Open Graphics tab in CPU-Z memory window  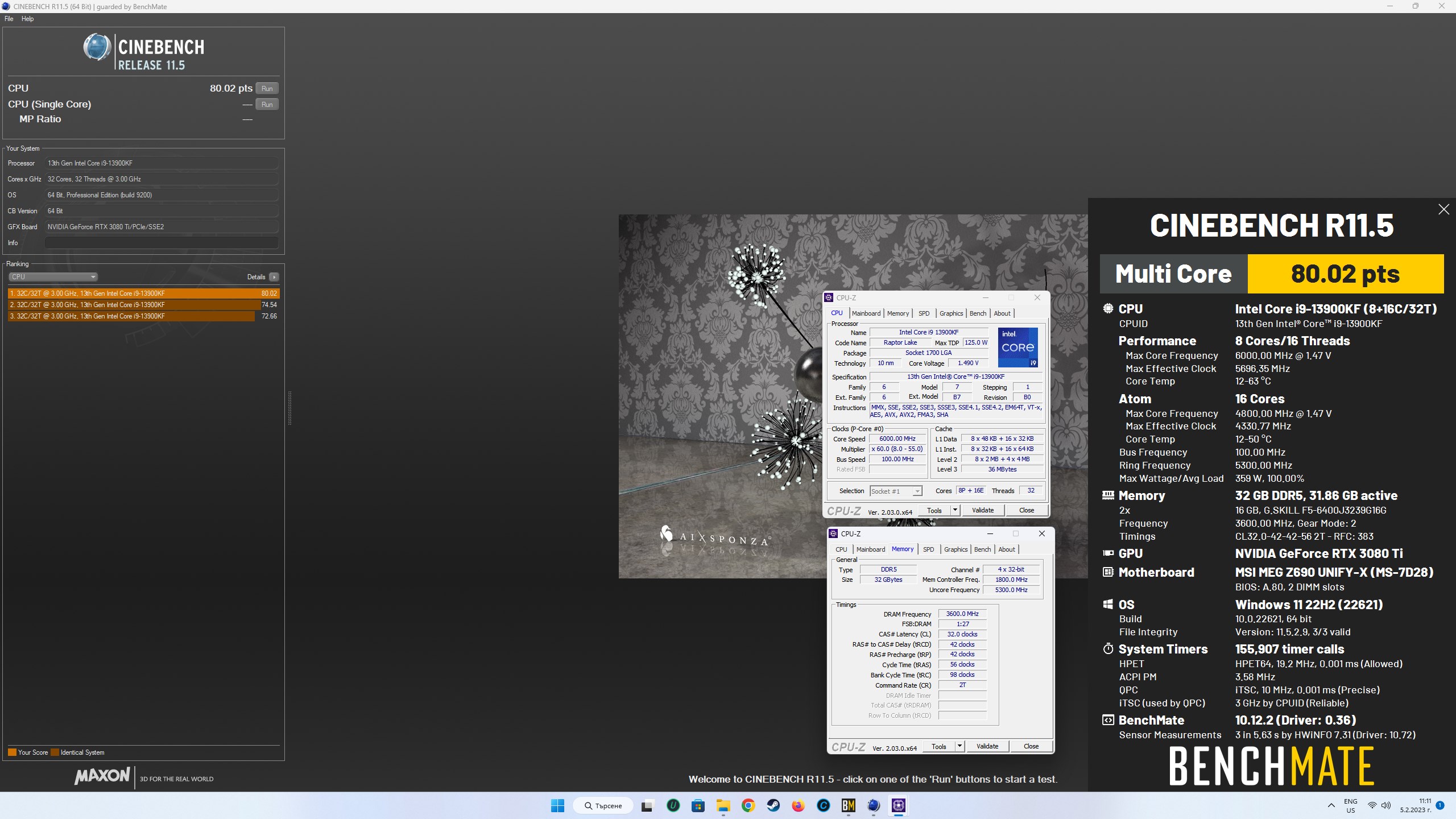point(955,549)
